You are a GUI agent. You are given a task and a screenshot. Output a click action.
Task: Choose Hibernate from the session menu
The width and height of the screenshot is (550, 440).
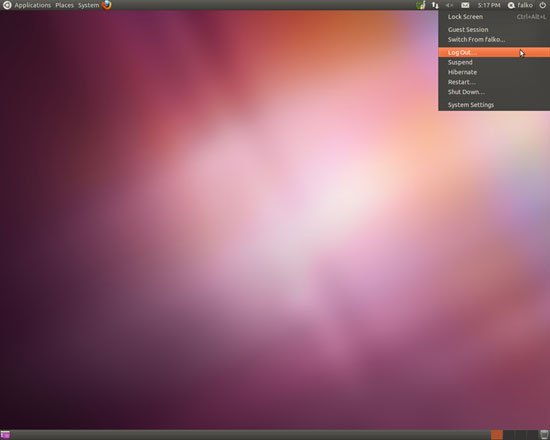494,72
